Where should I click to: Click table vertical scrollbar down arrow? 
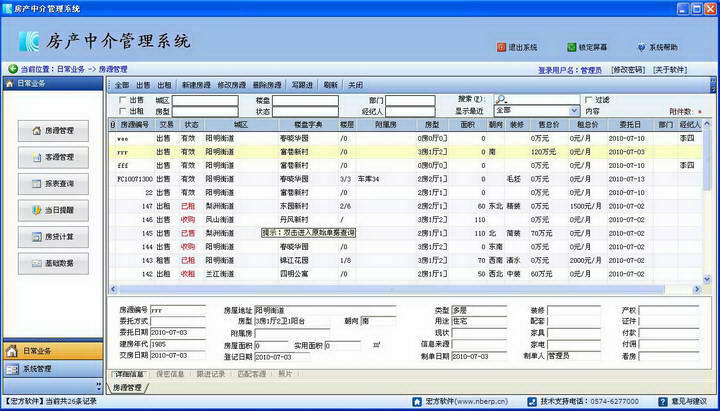707,279
